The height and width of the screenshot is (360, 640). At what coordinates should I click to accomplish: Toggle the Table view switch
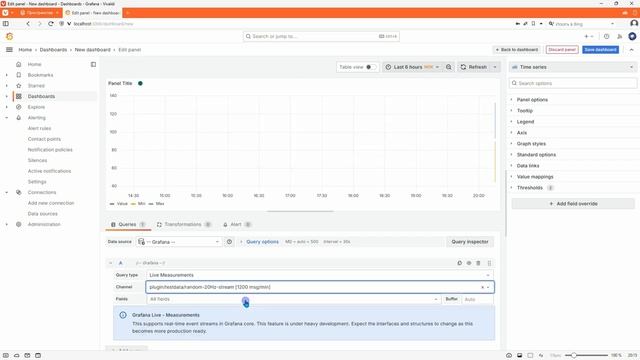[371, 67]
